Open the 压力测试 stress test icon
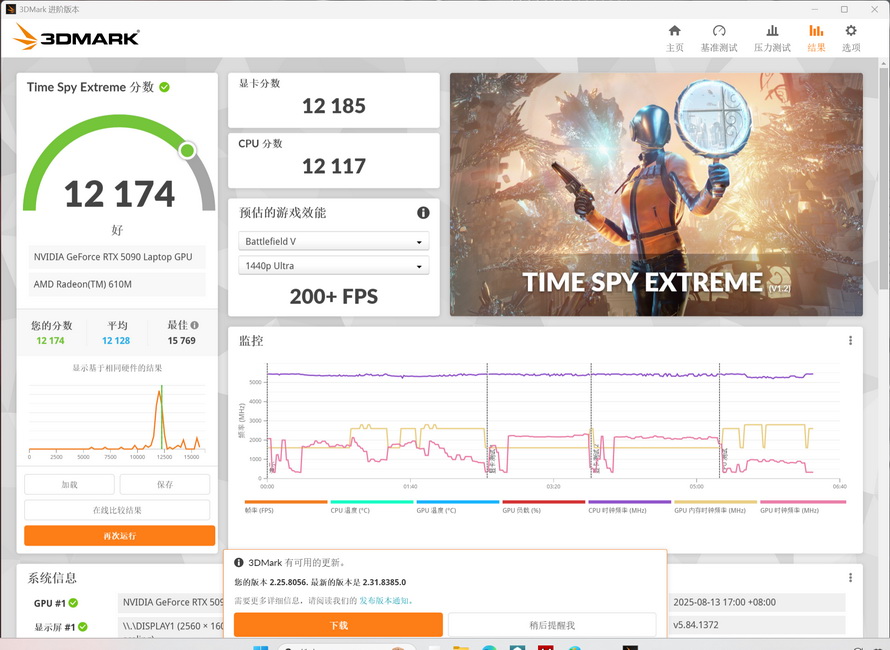This screenshot has width=890, height=650. coord(772,38)
